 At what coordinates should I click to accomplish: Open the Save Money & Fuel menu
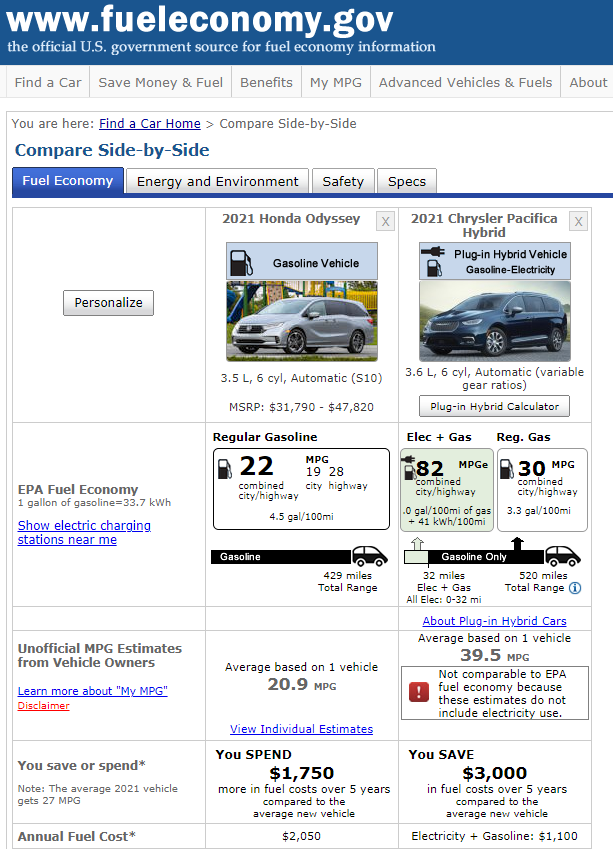click(160, 82)
